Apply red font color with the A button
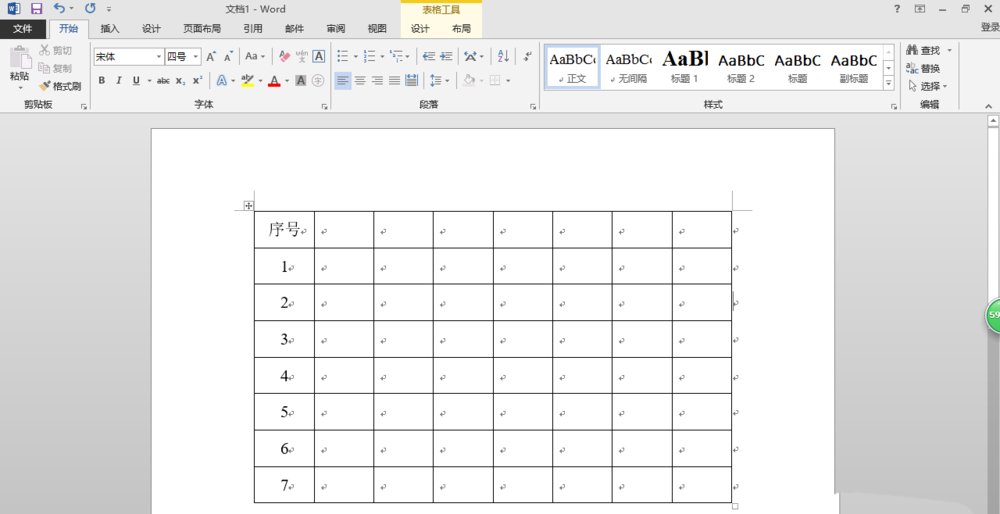The height and width of the screenshot is (514, 1000). pyautogui.click(x=274, y=81)
